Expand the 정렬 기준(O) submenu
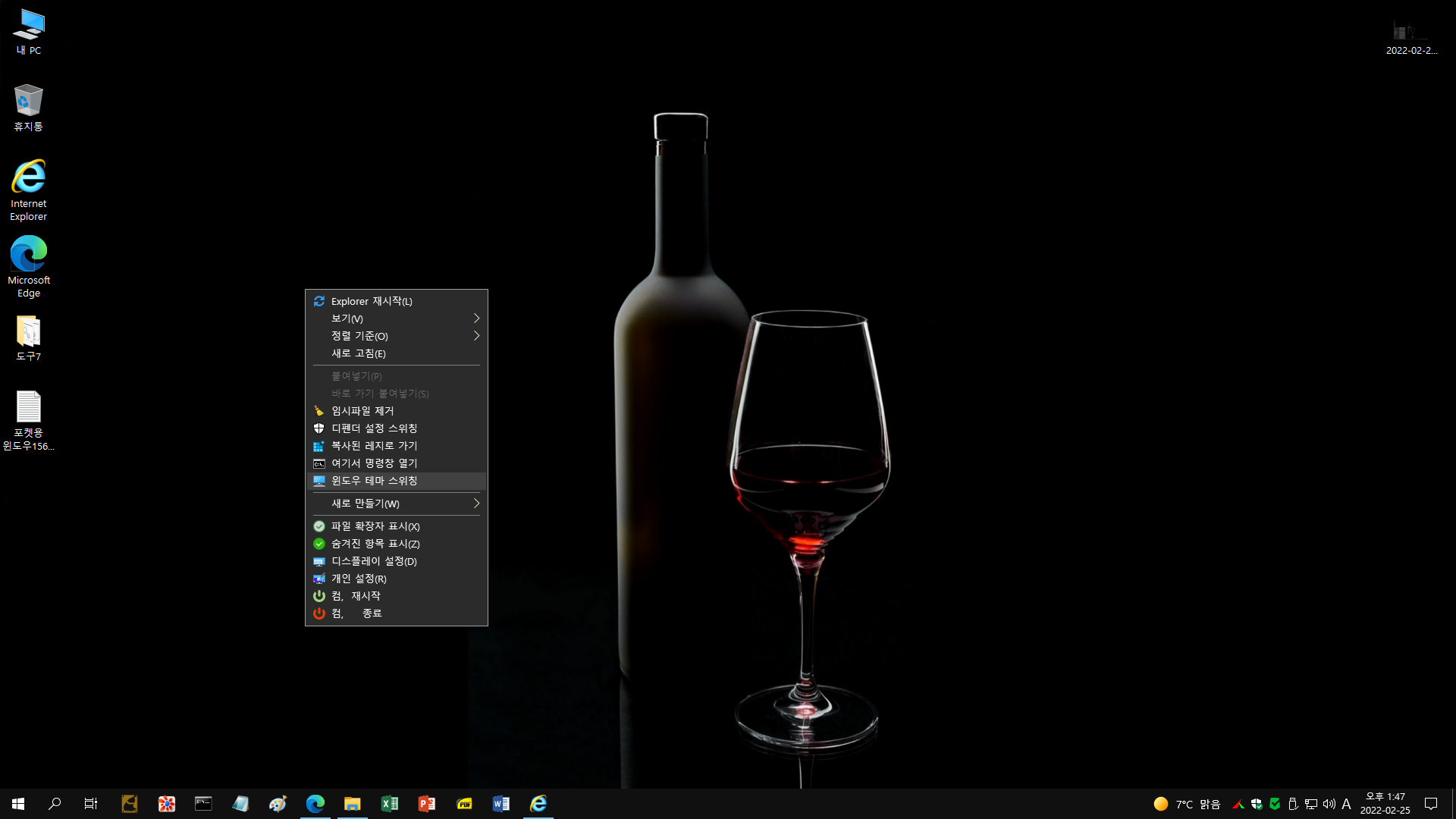The height and width of the screenshot is (819, 1456). (397, 336)
